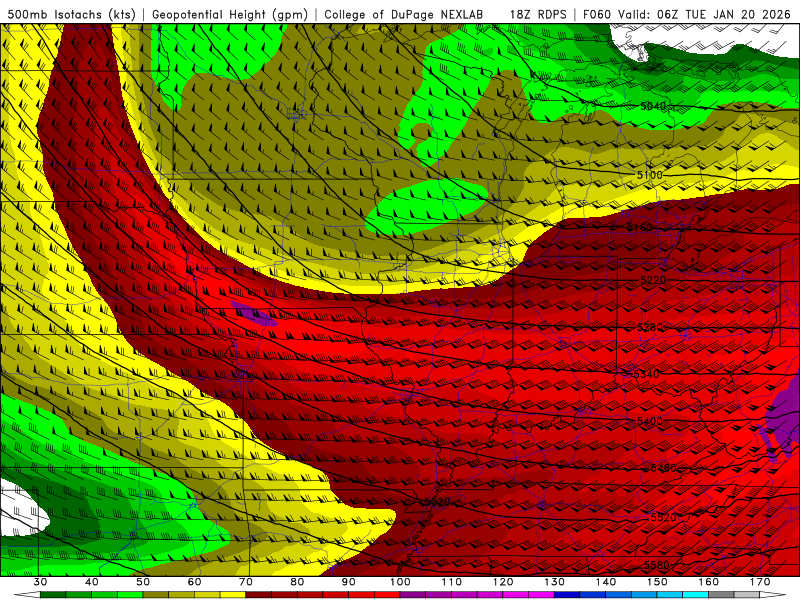
Task: Click the 5400 height contour label
Action: click(650, 421)
